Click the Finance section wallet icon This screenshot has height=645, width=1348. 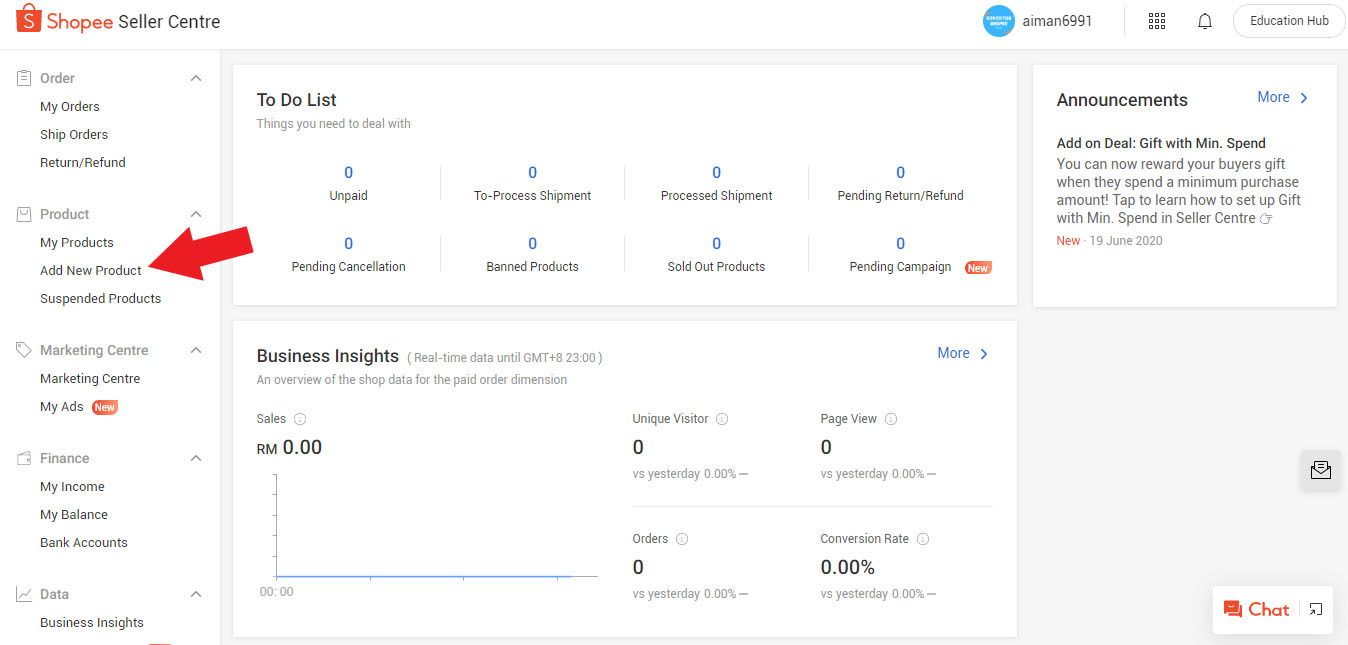24,458
